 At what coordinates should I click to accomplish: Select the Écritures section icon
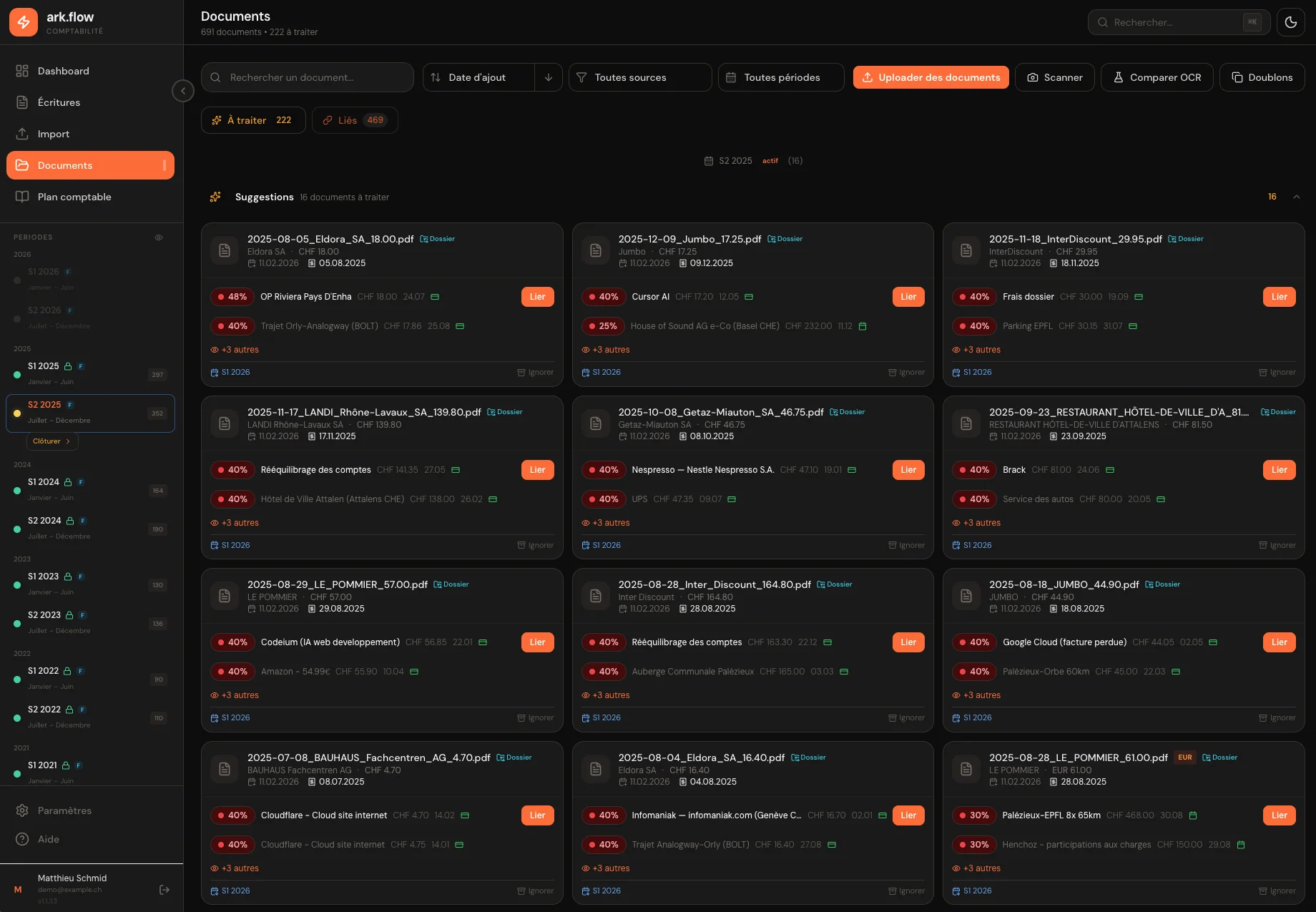22,102
